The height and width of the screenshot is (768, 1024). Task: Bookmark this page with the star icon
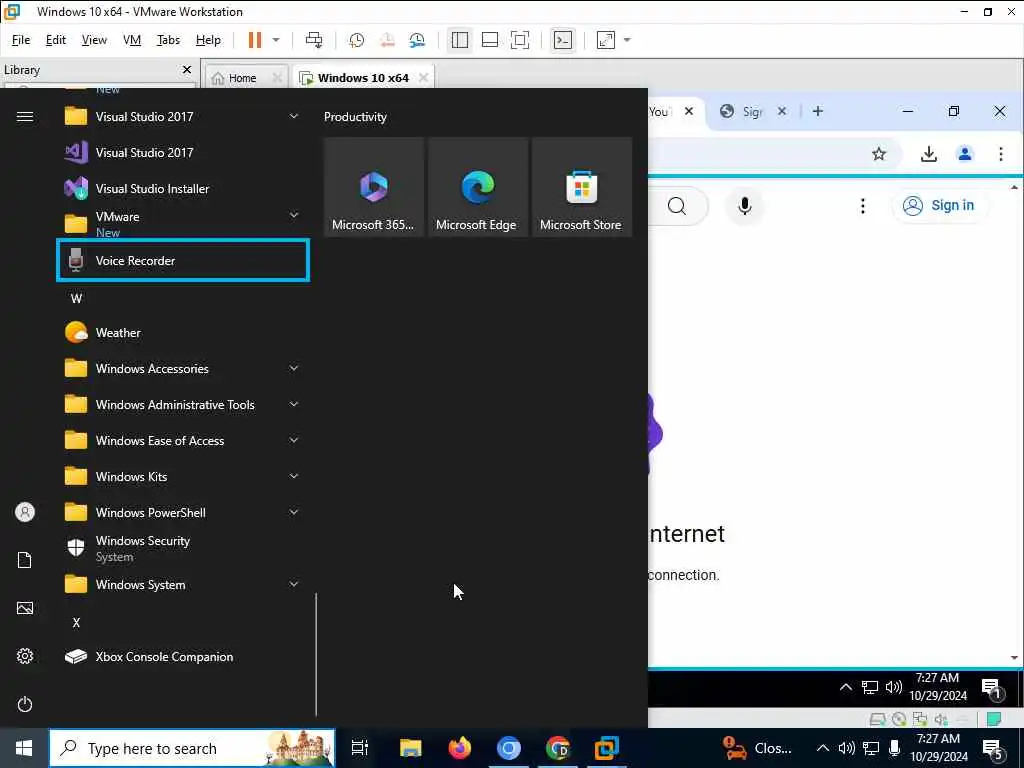pyautogui.click(x=879, y=154)
